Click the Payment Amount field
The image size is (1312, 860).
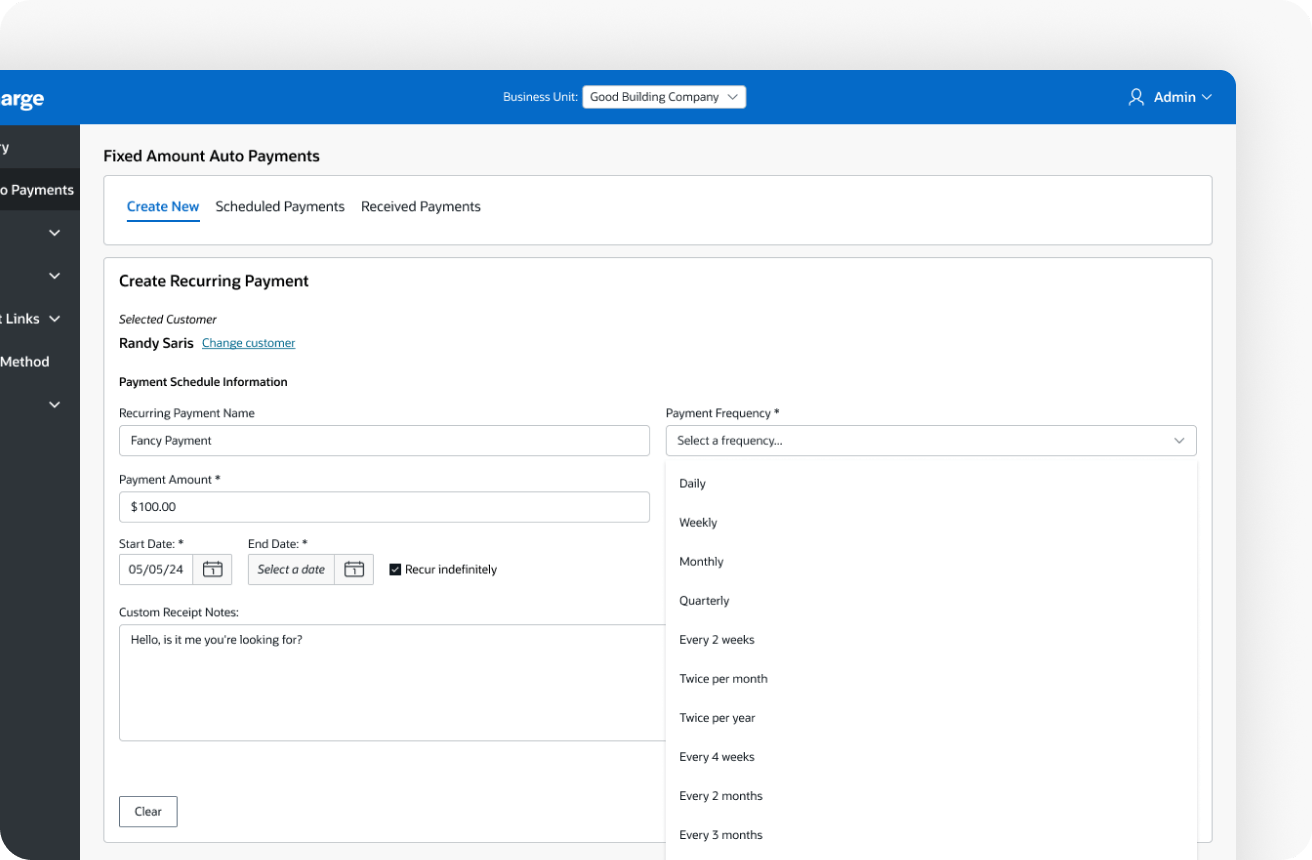pos(384,507)
